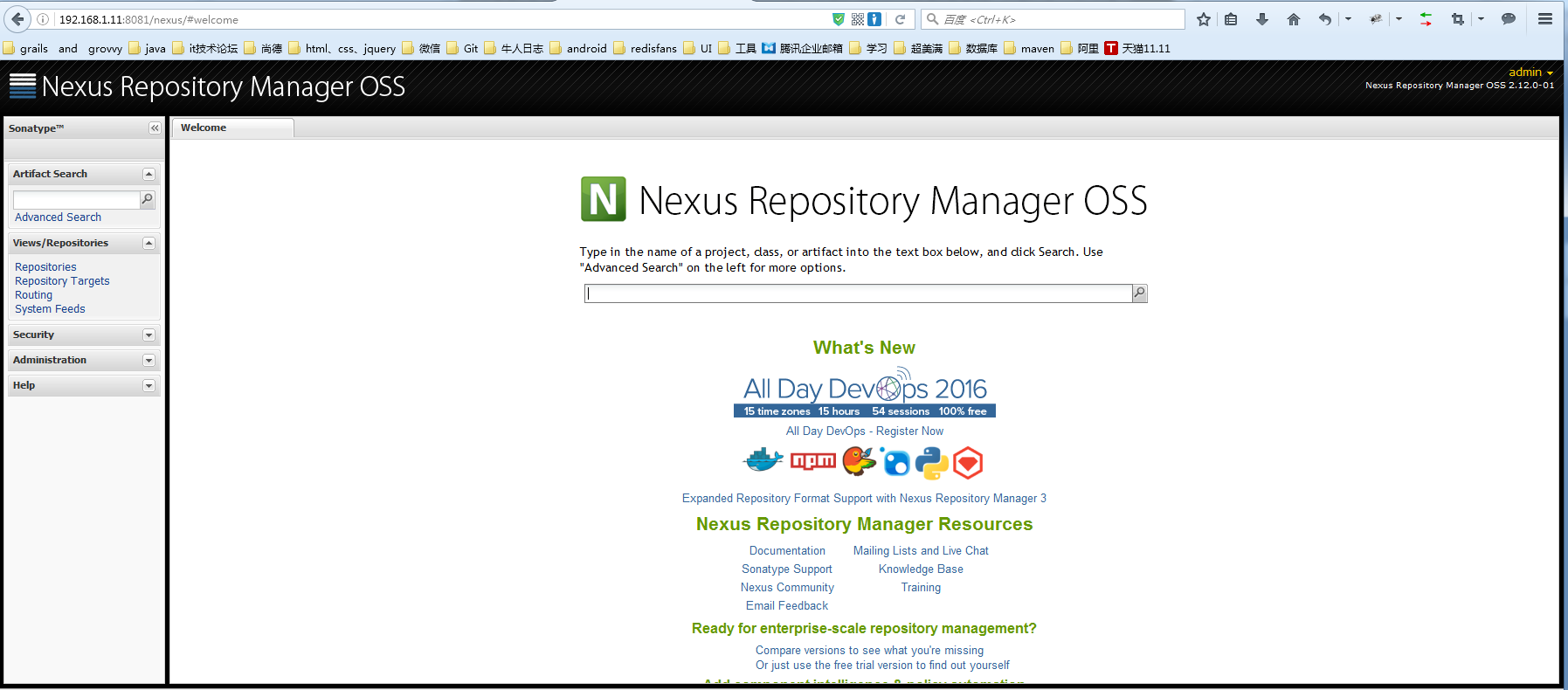Click the Docker whale icon

[x=763, y=460]
